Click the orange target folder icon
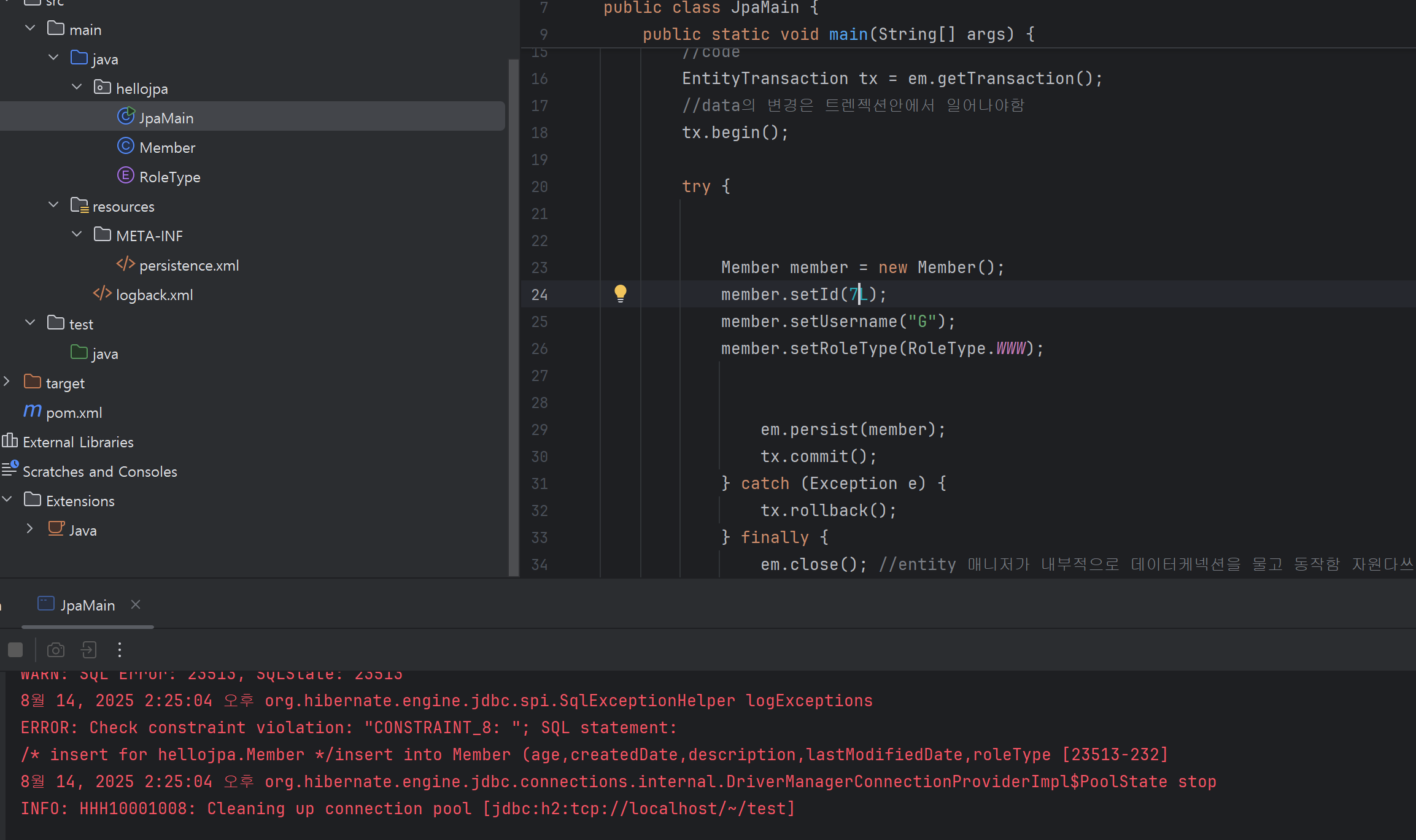The width and height of the screenshot is (1416, 840). [33, 382]
